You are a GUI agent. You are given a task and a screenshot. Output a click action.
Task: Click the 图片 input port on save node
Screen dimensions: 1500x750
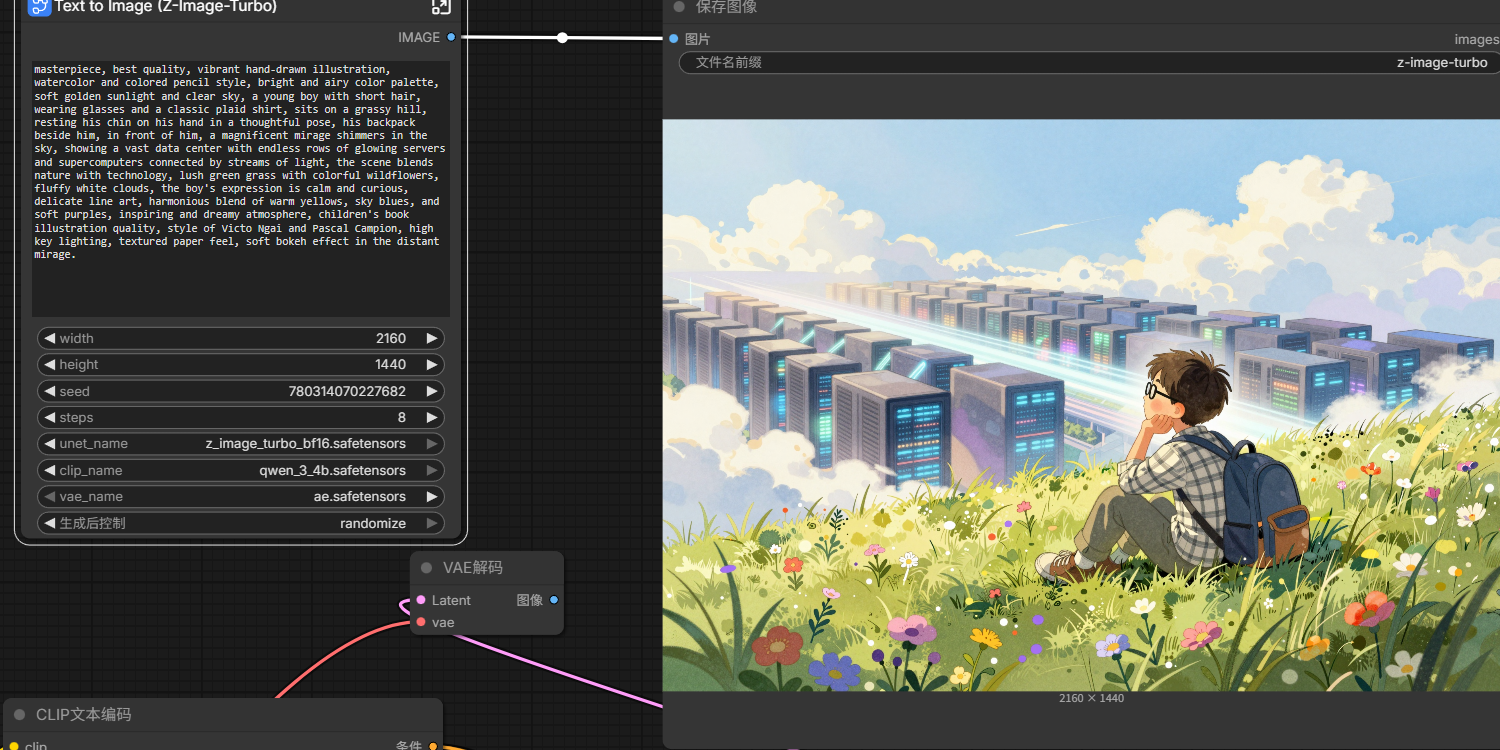point(673,39)
